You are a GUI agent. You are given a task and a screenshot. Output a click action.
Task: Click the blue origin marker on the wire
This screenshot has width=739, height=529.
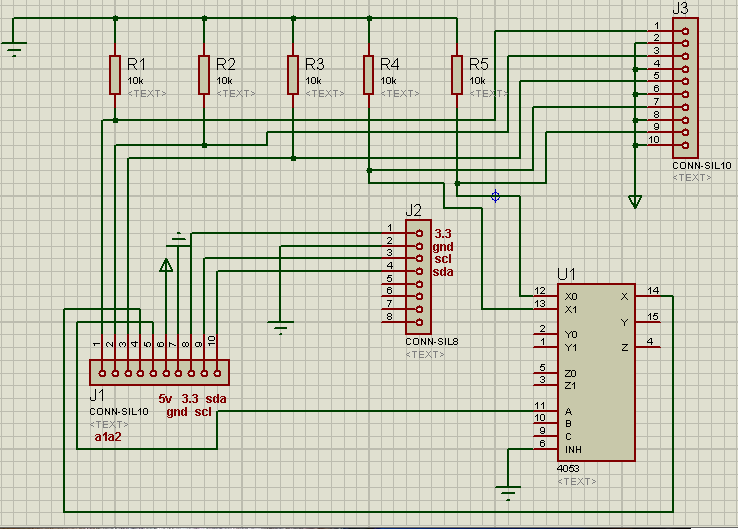click(495, 196)
